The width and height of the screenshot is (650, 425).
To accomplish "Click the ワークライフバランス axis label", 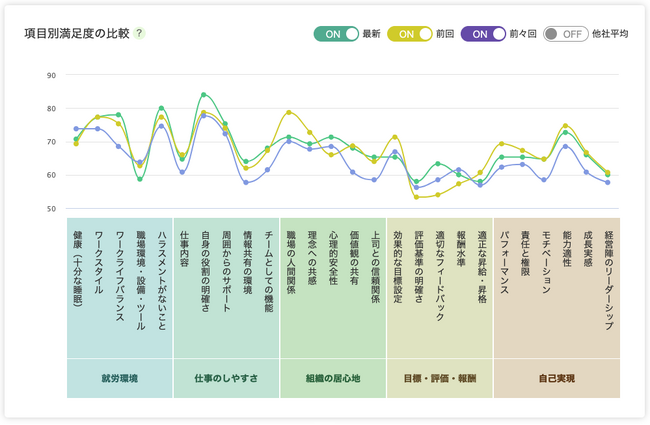I will click(119, 277).
